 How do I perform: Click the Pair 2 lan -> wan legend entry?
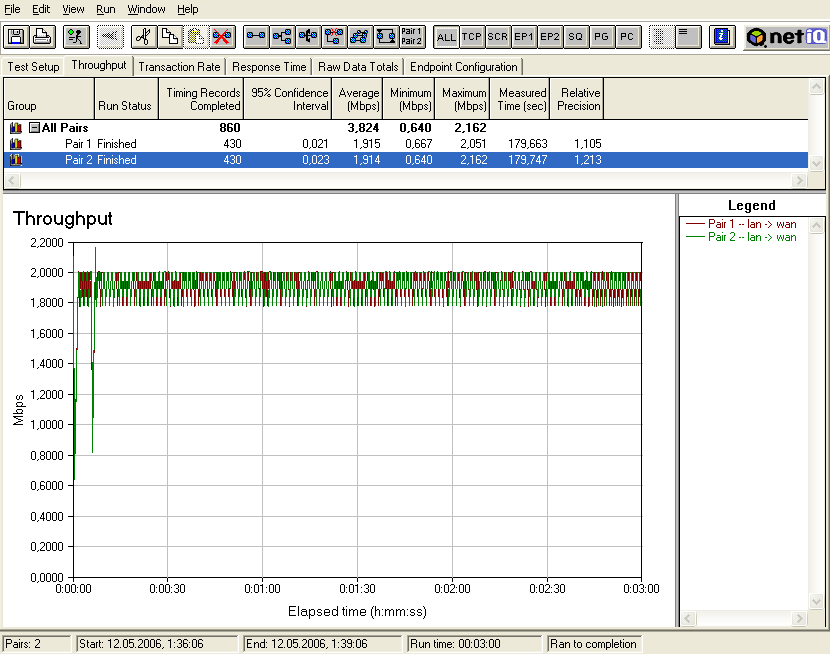pos(741,237)
